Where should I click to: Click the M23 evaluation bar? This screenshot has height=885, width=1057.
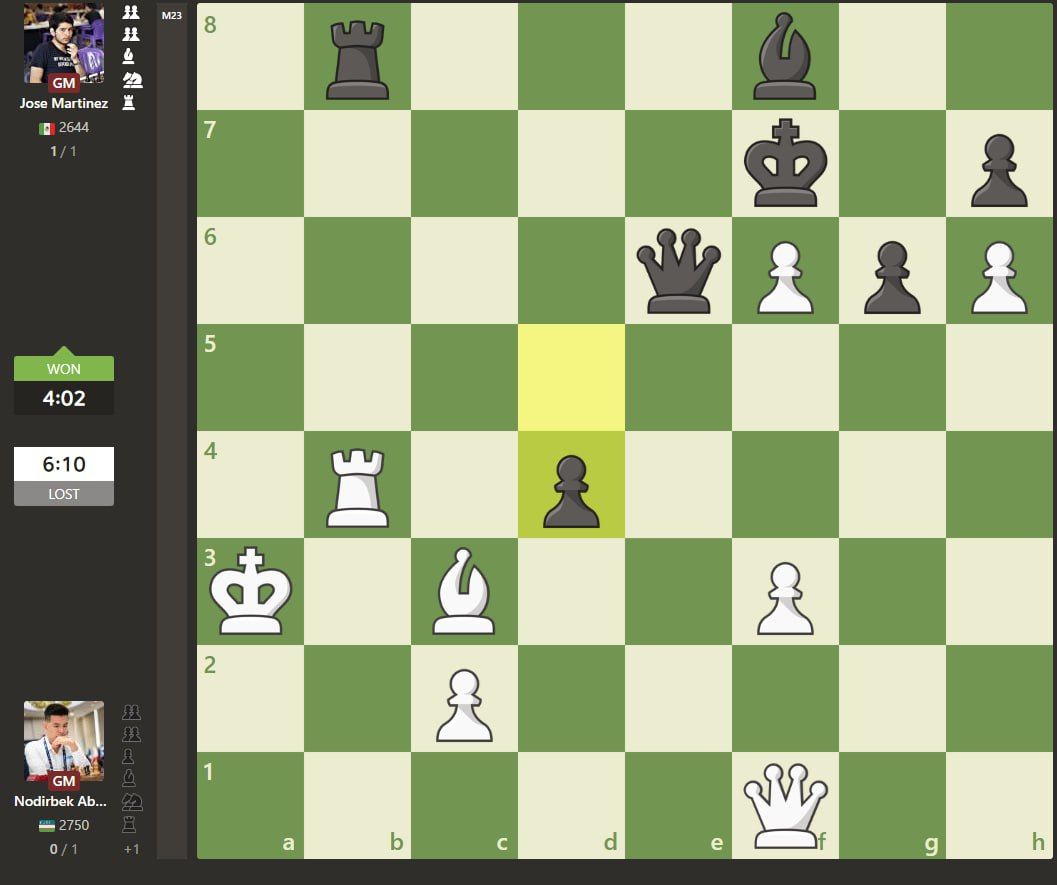(172, 430)
